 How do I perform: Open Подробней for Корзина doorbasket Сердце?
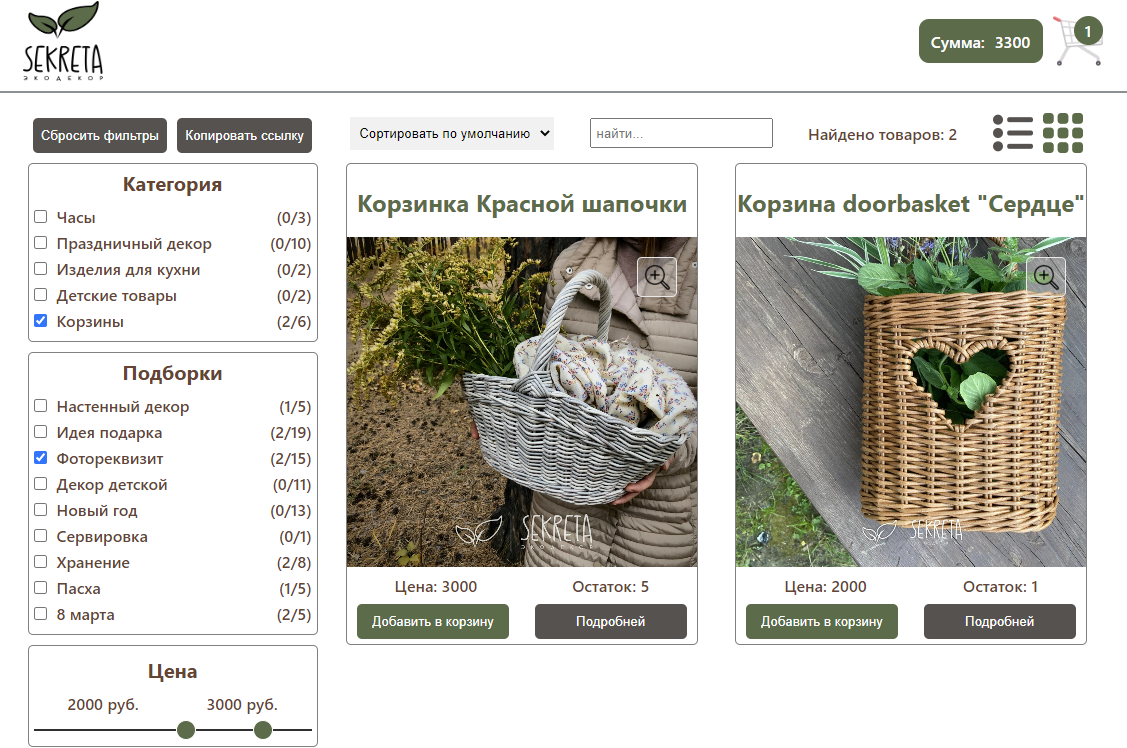click(x=1000, y=622)
